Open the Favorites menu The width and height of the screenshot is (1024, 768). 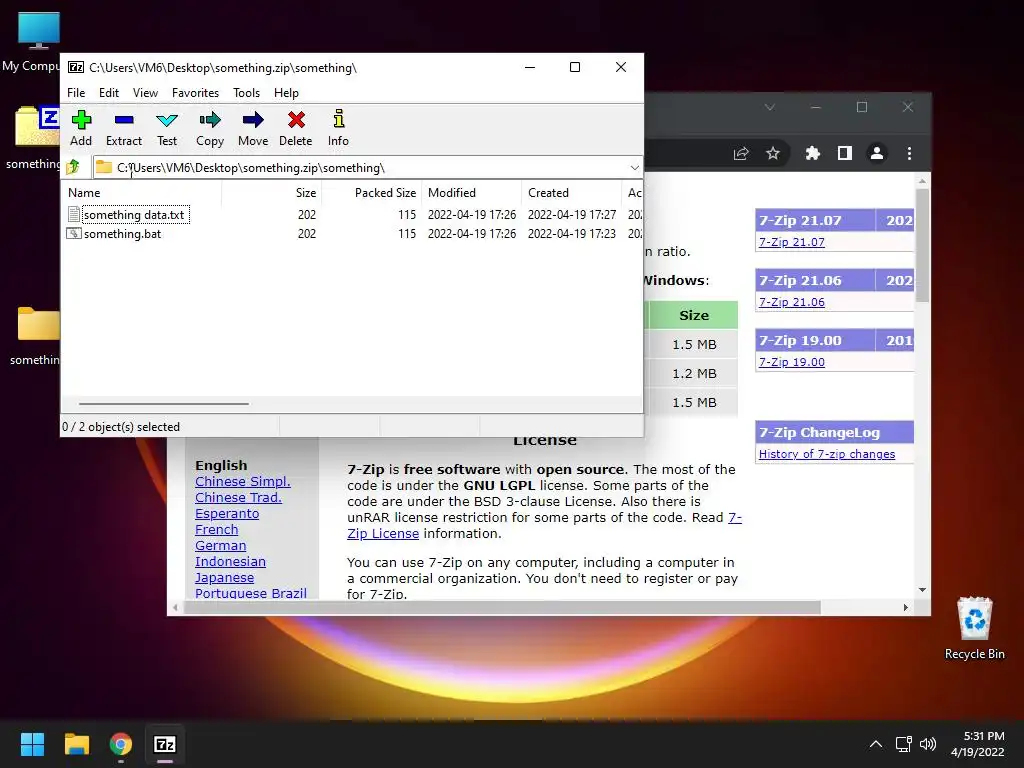pyautogui.click(x=195, y=93)
